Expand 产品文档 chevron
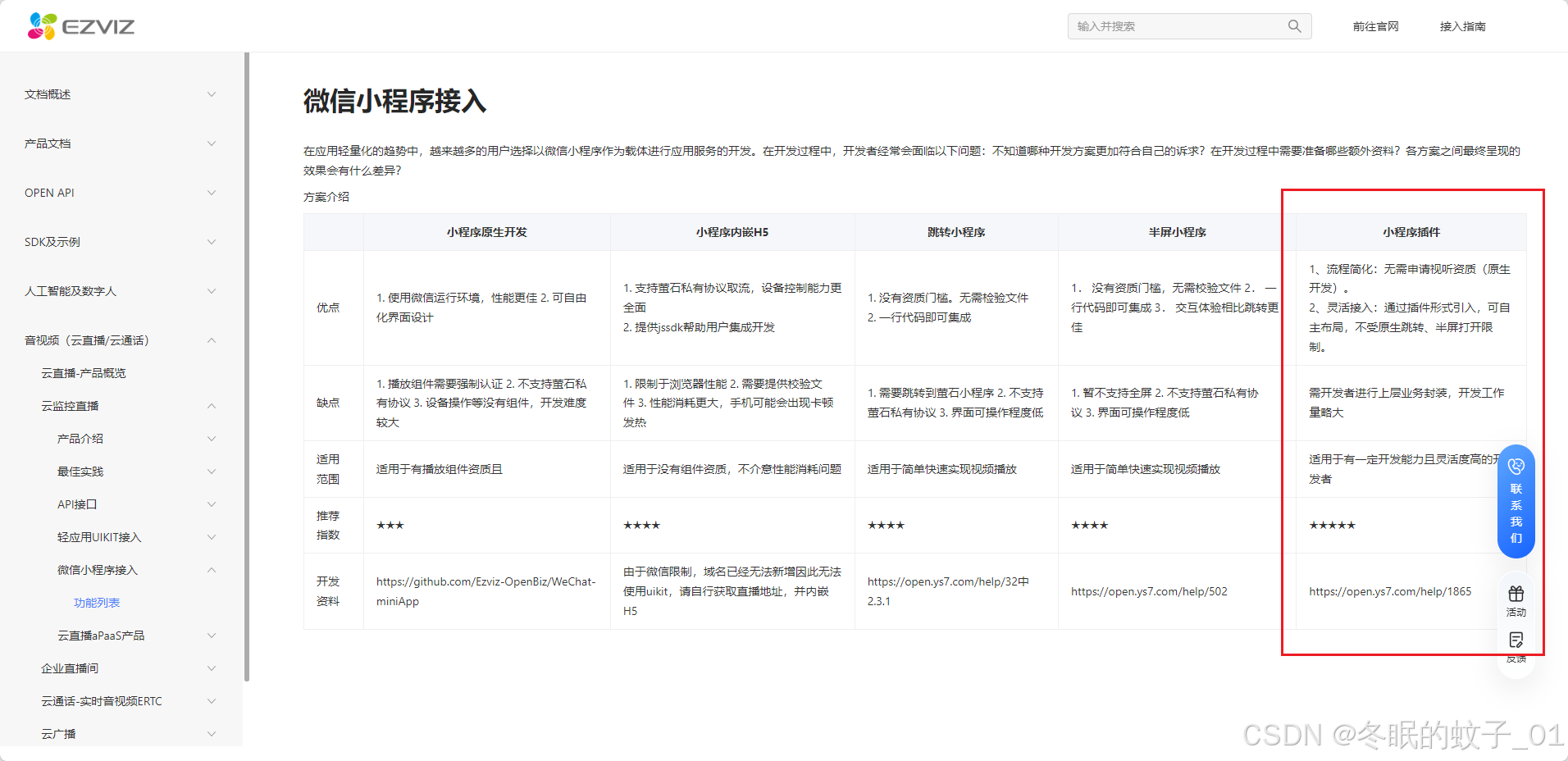The image size is (1568, 761). click(x=212, y=144)
